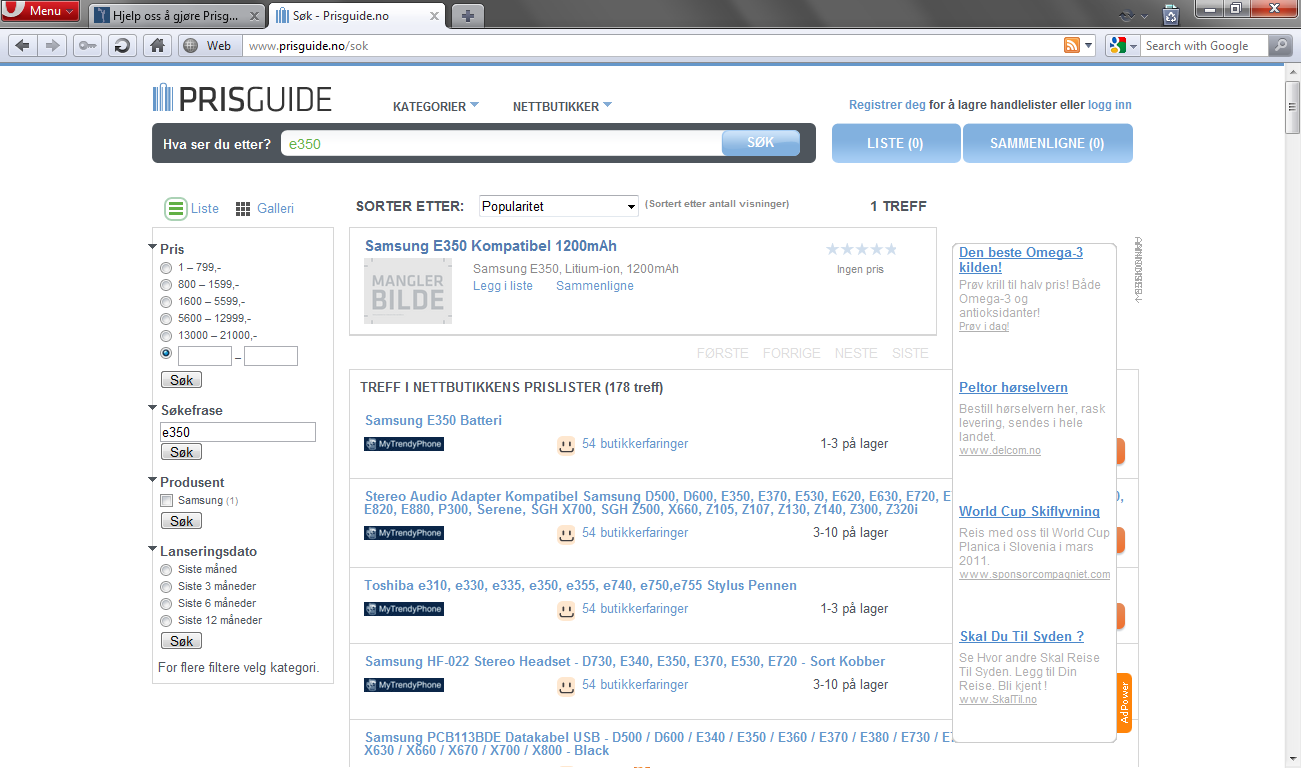Click the magnifier search button
1301x768 pixels.
pyautogui.click(x=1281, y=45)
